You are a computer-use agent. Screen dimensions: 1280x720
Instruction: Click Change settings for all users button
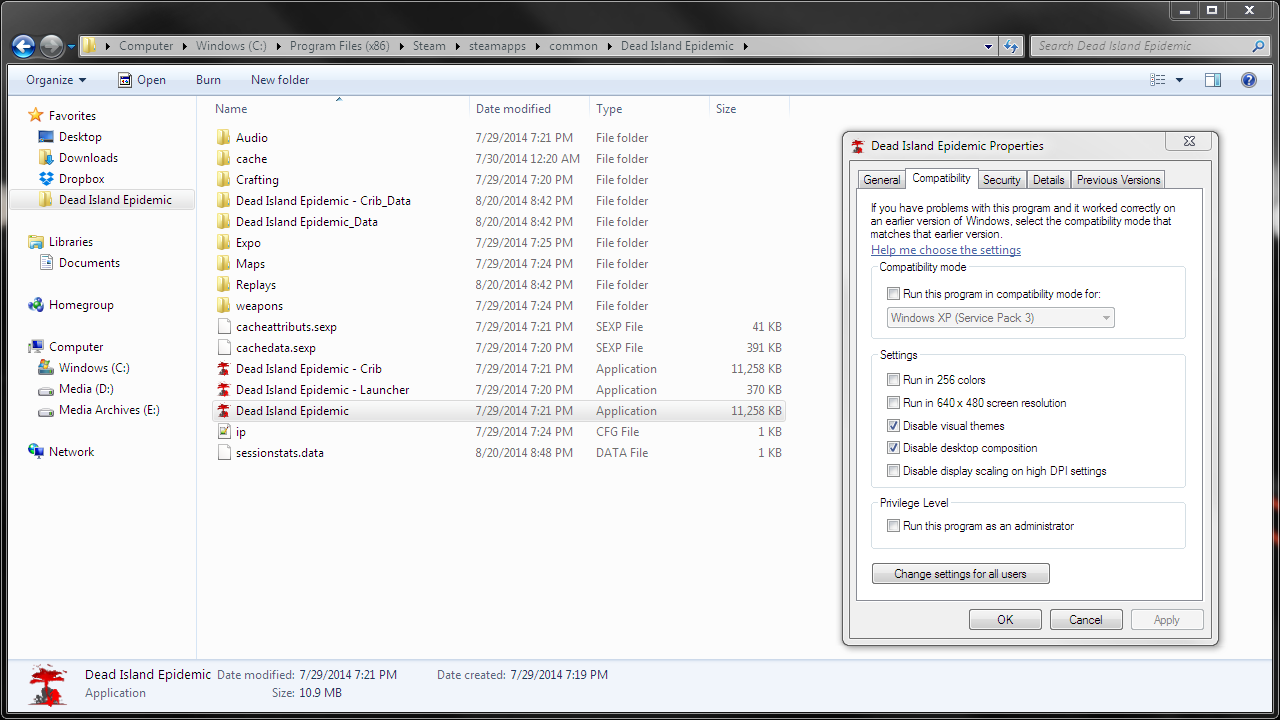pos(961,574)
